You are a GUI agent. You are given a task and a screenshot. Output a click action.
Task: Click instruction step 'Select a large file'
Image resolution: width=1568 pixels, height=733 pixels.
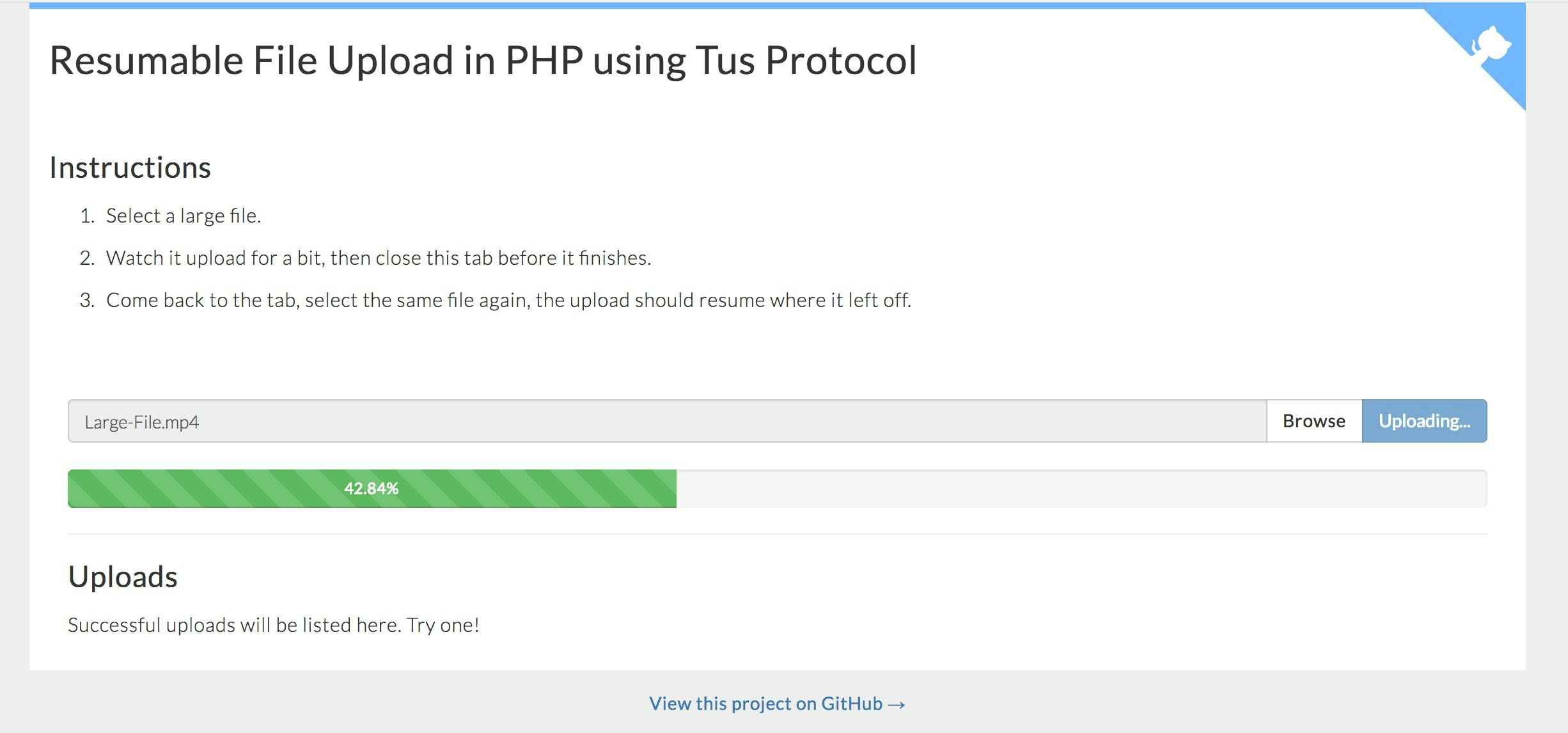point(185,216)
